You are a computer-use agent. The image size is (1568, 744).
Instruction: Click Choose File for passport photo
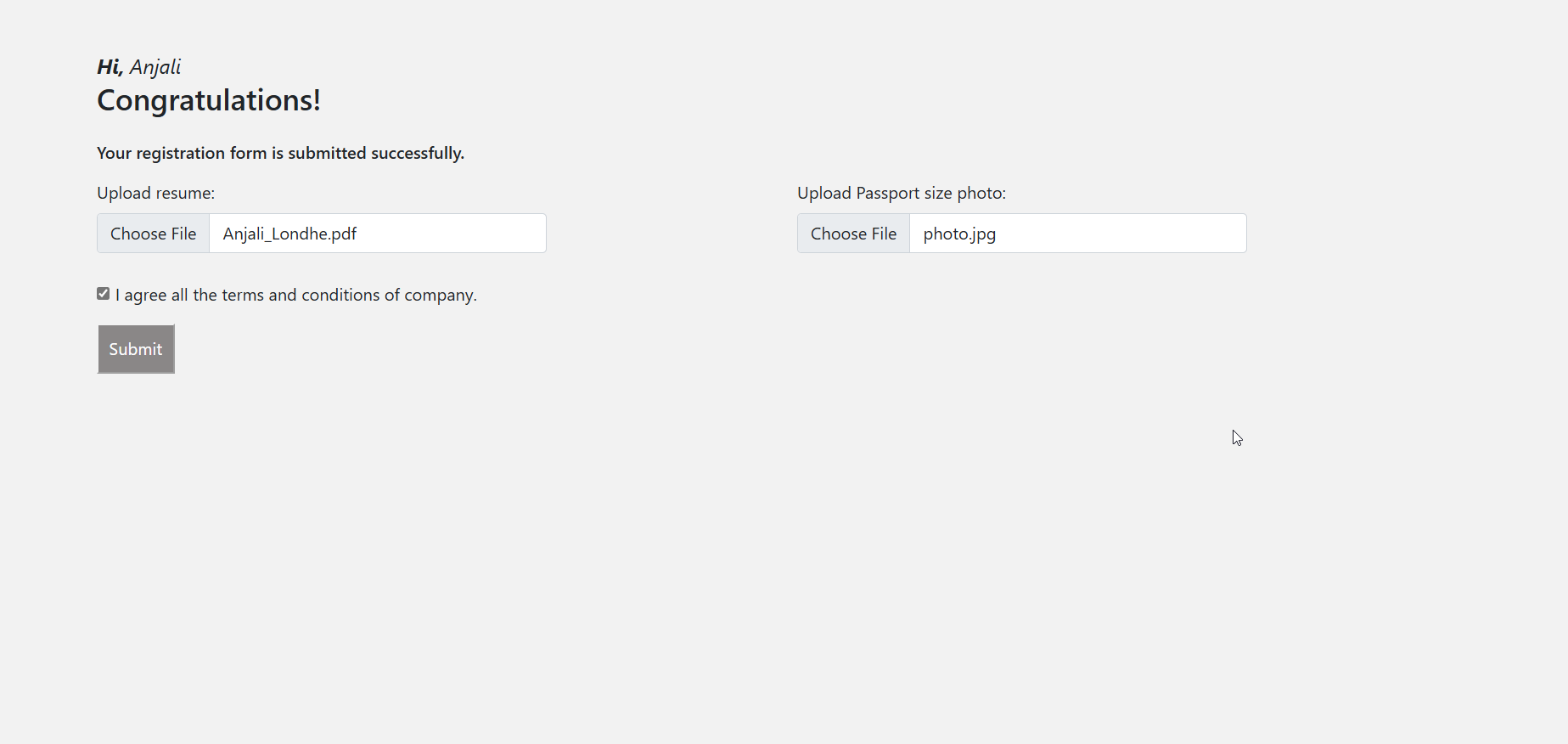coord(853,234)
